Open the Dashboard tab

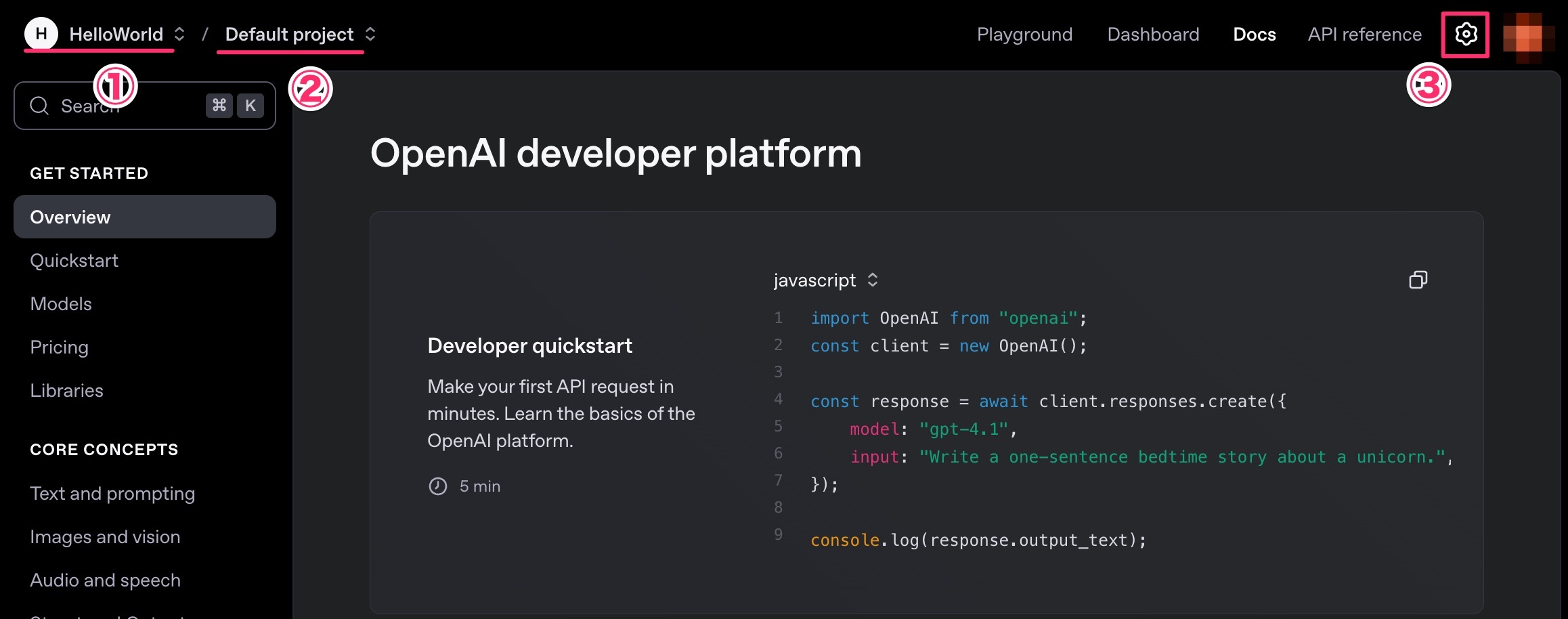click(x=1153, y=34)
